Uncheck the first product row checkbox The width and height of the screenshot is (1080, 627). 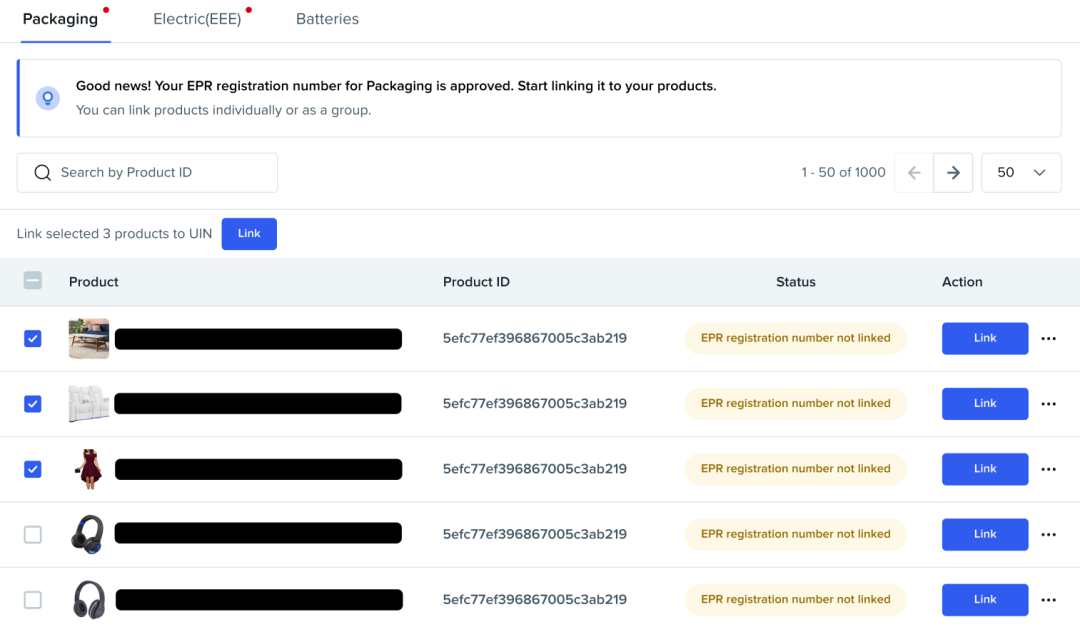tap(33, 339)
